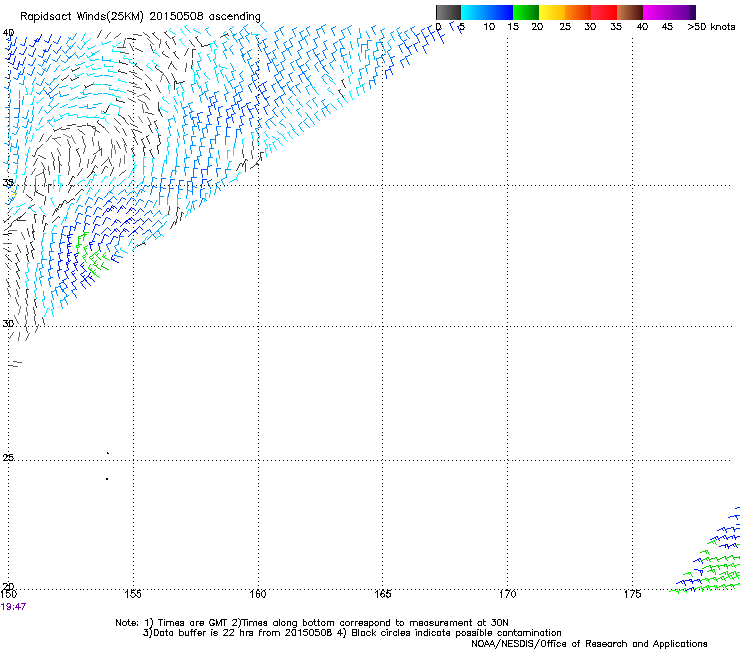Click the green wind barbs cluster near 153E
Image resolution: width=740 pixels, height=650 pixels.
(x=91, y=255)
